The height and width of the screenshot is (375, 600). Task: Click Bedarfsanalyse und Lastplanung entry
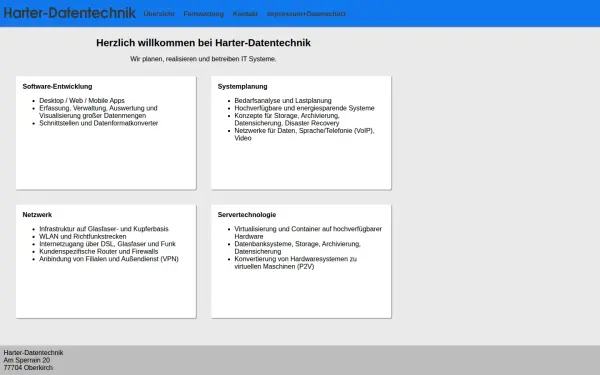(283, 101)
